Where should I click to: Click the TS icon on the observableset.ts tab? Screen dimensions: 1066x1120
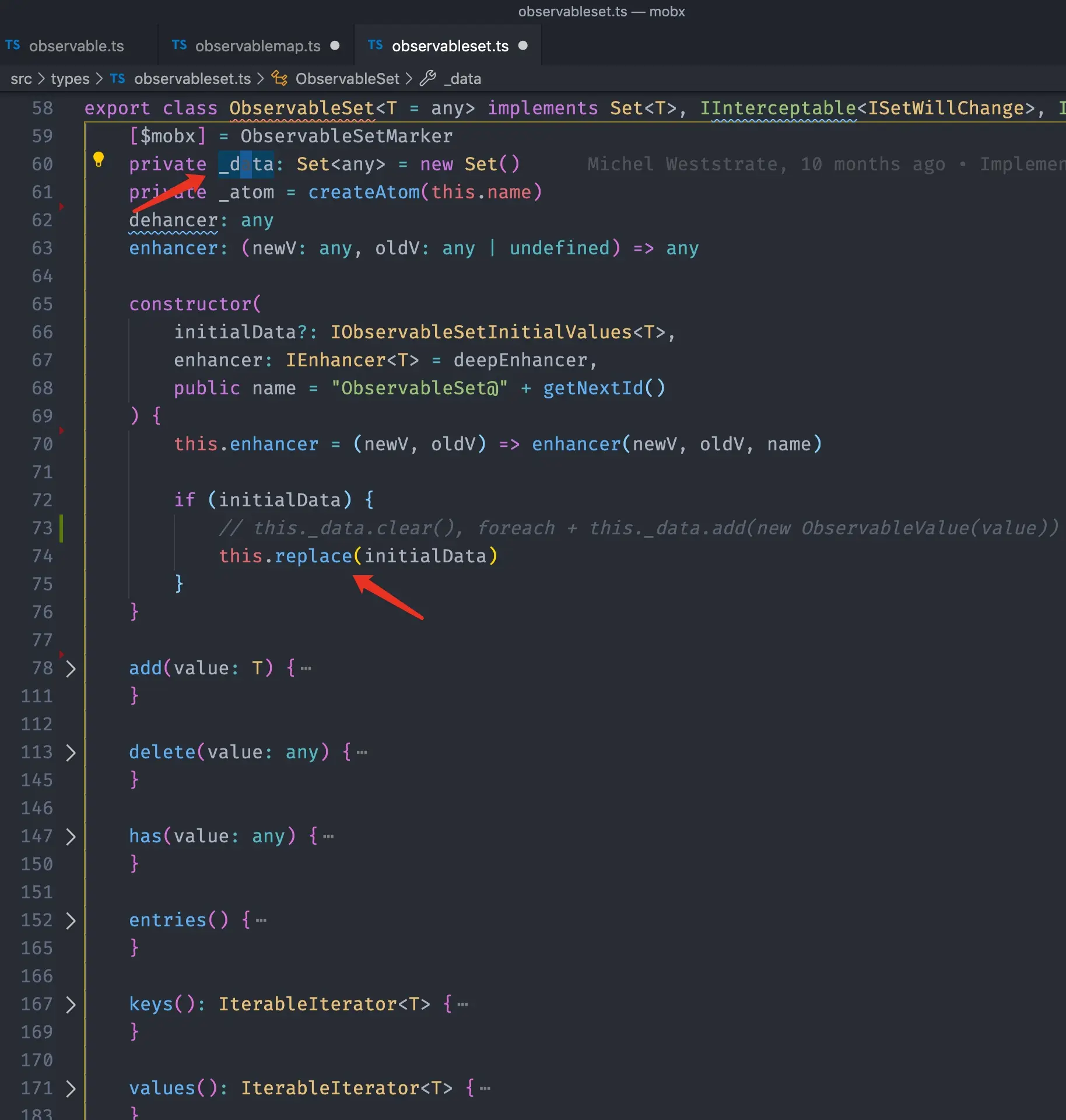pos(374,45)
